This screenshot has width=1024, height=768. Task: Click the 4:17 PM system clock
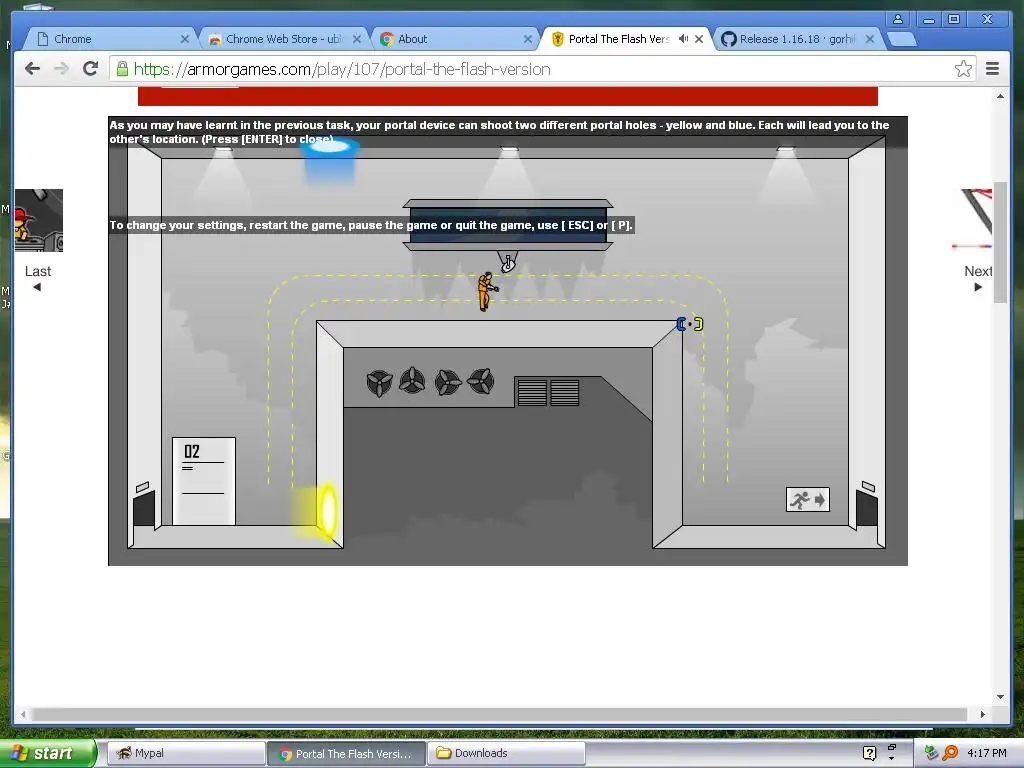pyautogui.click(x=987, y=753)
